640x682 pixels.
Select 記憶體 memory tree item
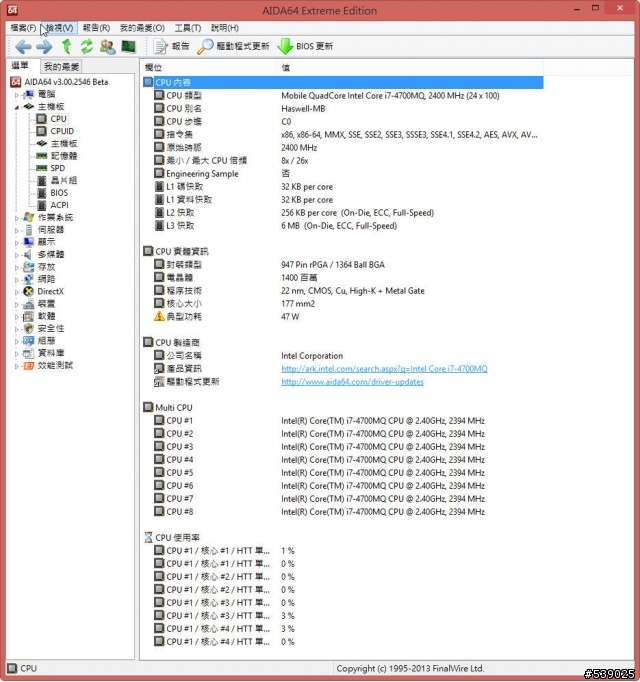click(x=64, y=156)
